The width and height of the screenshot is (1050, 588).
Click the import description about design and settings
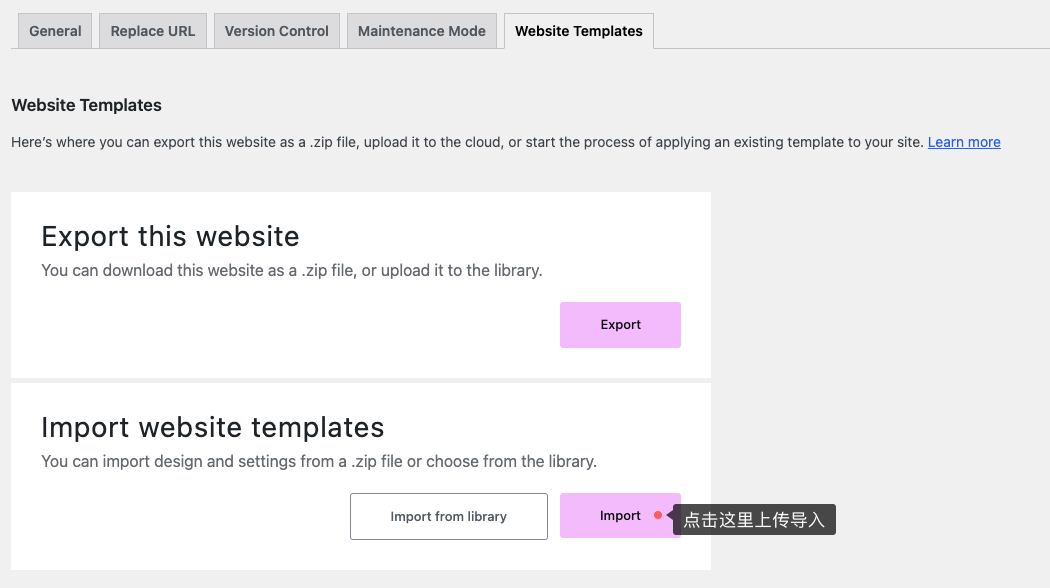point(318,461)
